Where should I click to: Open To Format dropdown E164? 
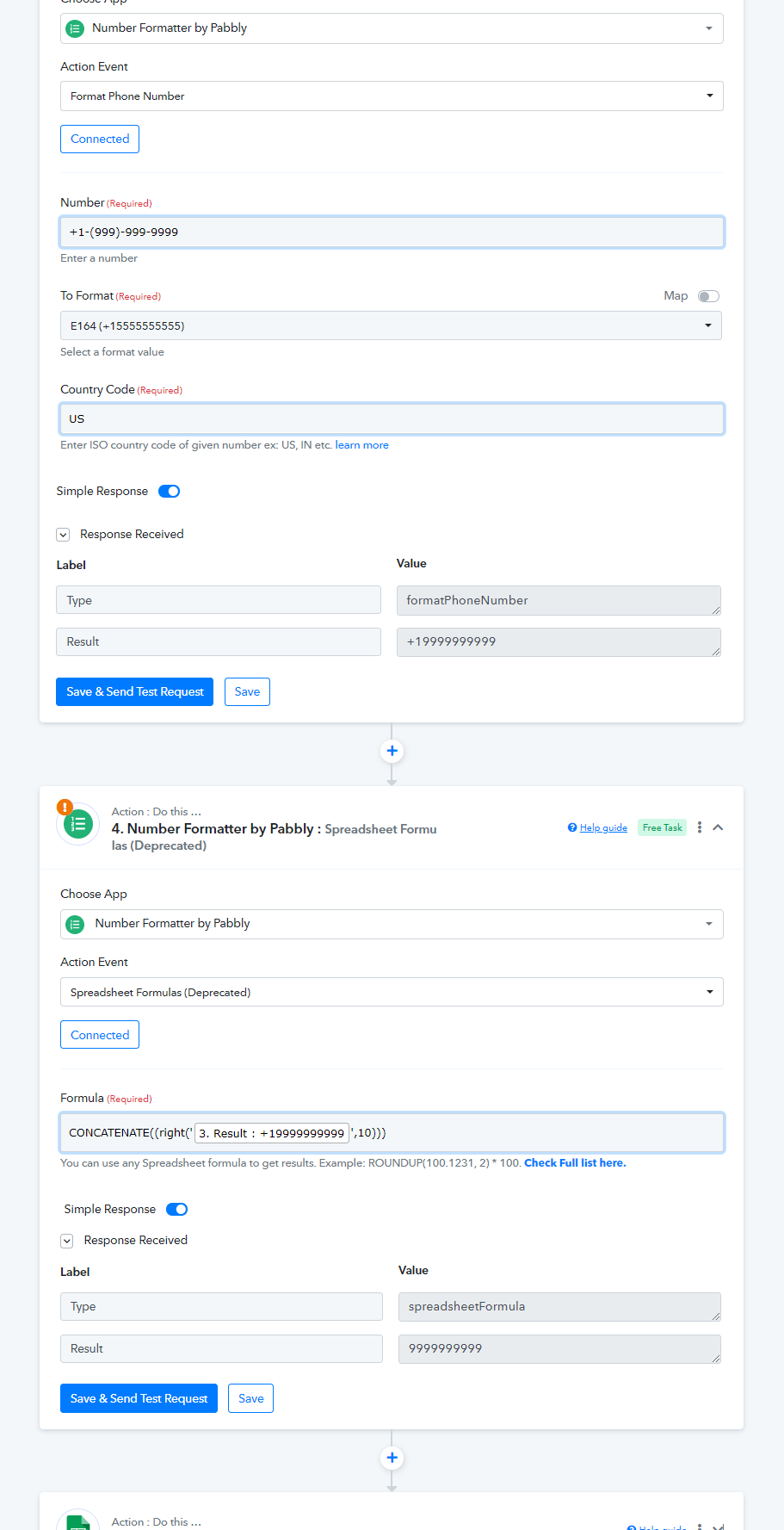[x=391, y=325]
